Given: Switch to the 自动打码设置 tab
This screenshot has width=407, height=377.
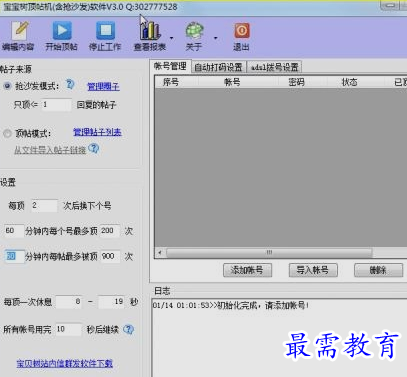Looking at the screenshot, I should point(218,67).
